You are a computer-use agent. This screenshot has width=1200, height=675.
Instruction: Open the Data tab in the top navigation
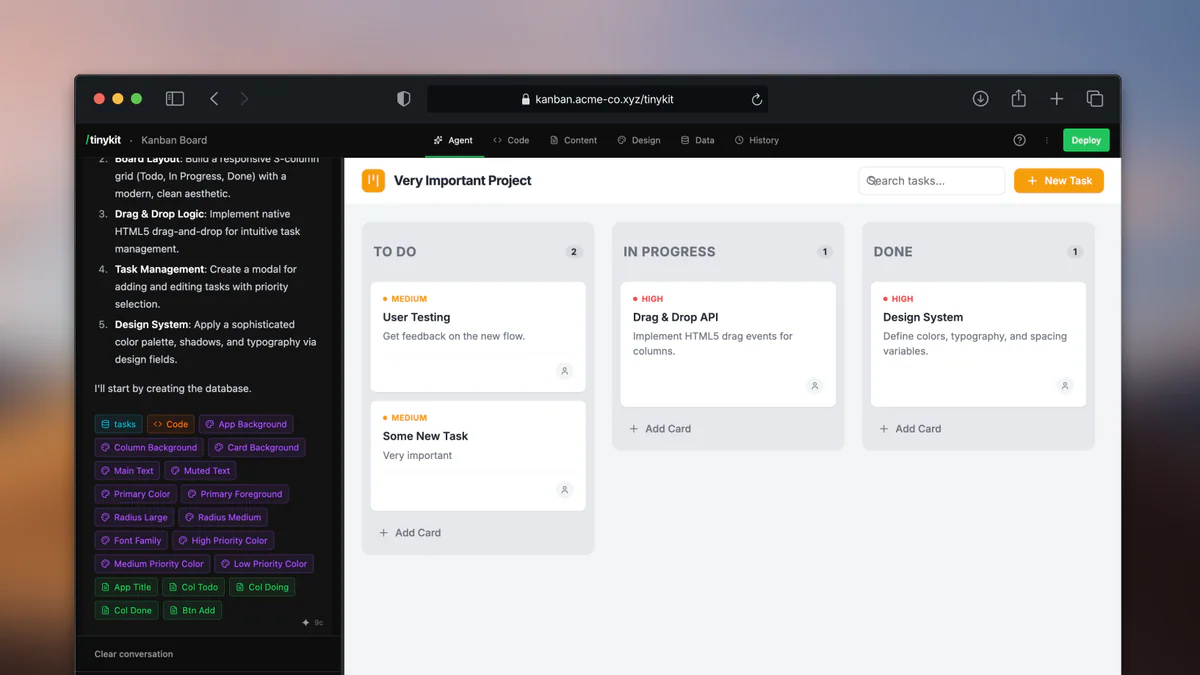coord(697,140)
